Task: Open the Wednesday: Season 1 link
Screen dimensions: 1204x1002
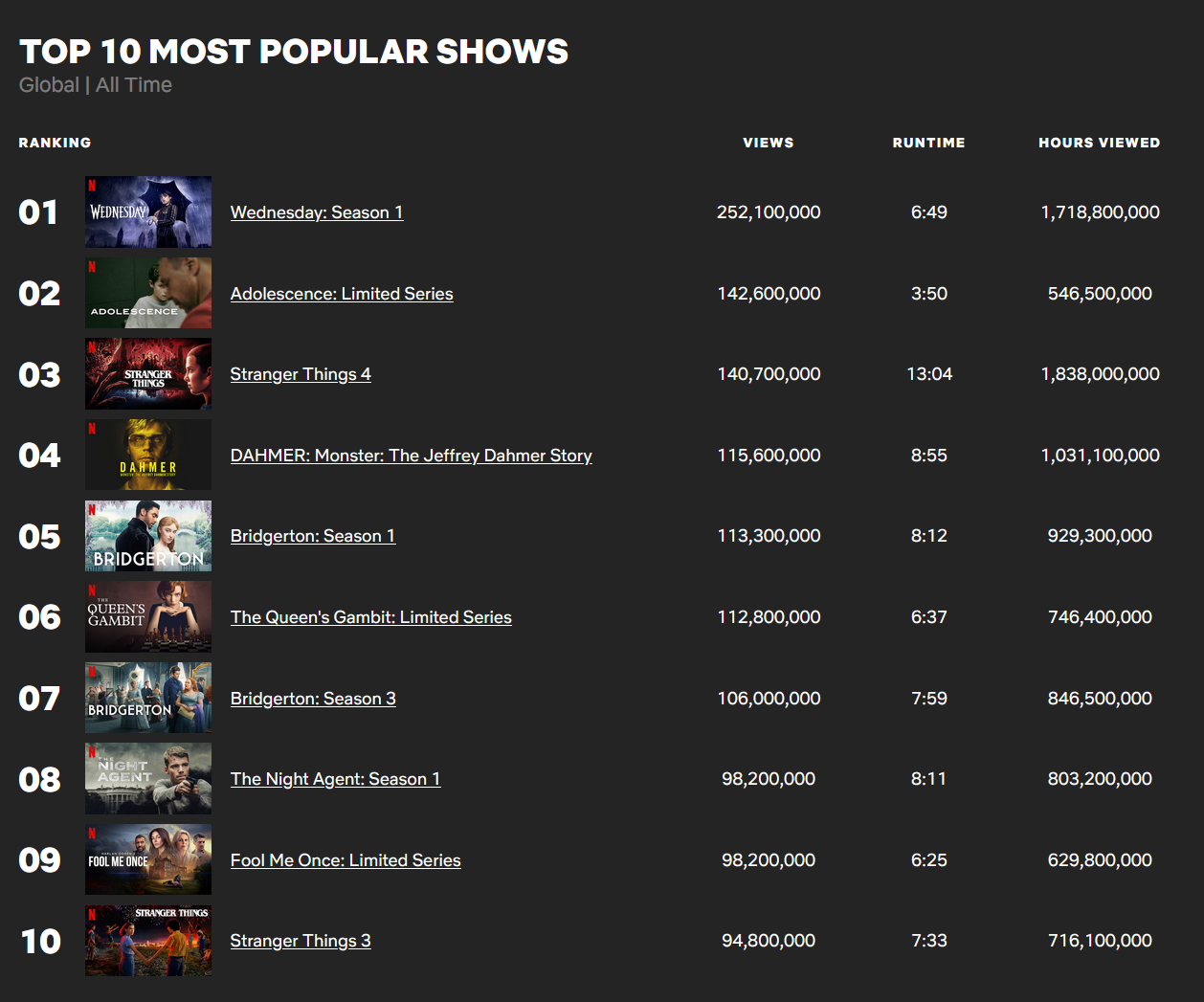Action: point(317,212)
